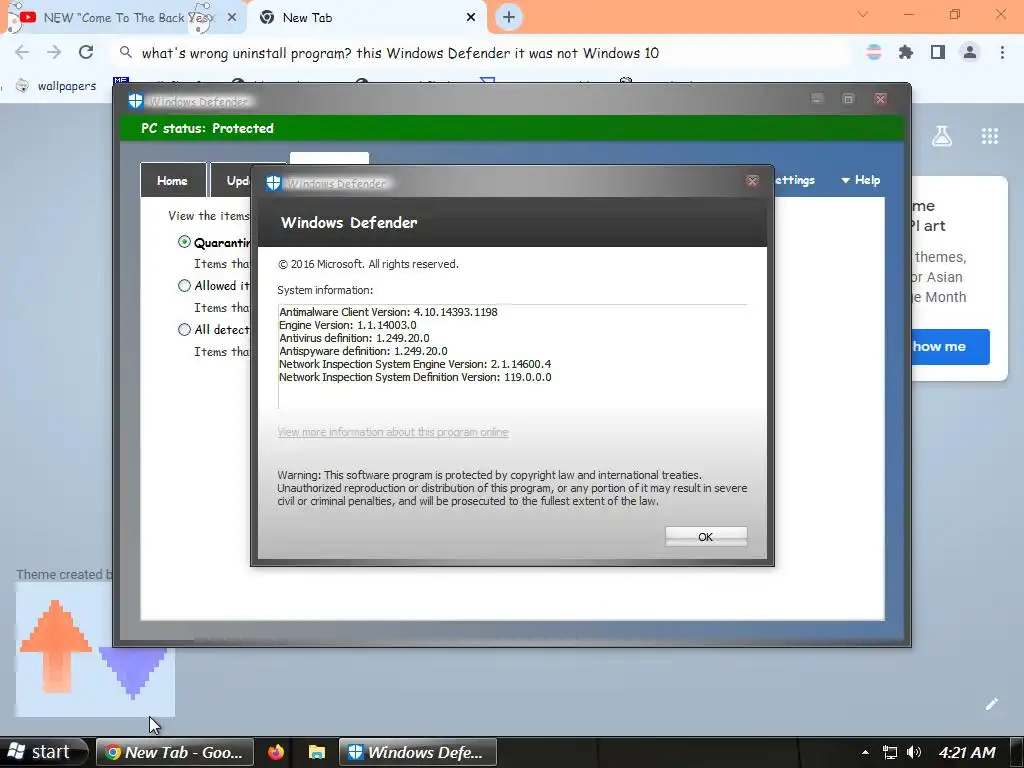Switch to Windows Defender taskbar item
This screenshot has width=1024, height=768.
418,752
